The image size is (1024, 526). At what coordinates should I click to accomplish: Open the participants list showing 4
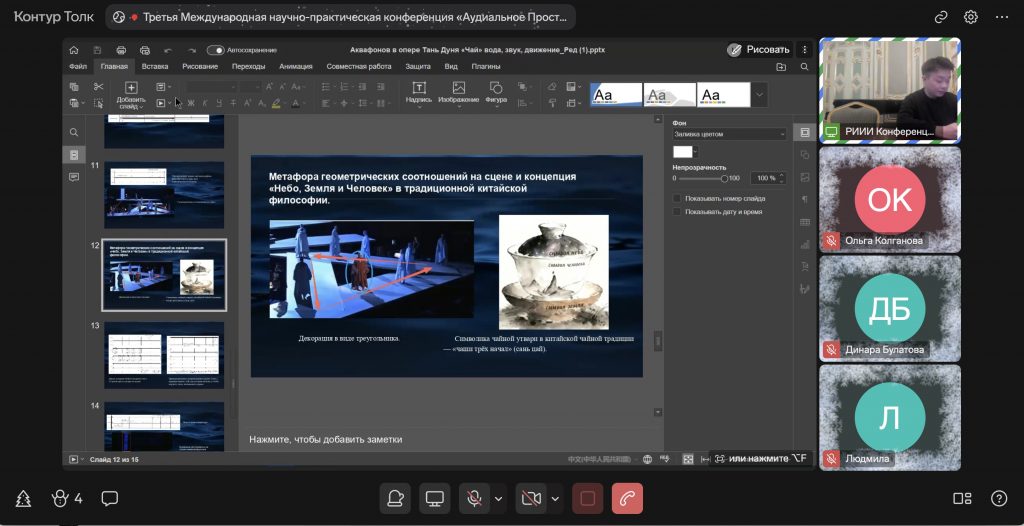click(67, 498)
